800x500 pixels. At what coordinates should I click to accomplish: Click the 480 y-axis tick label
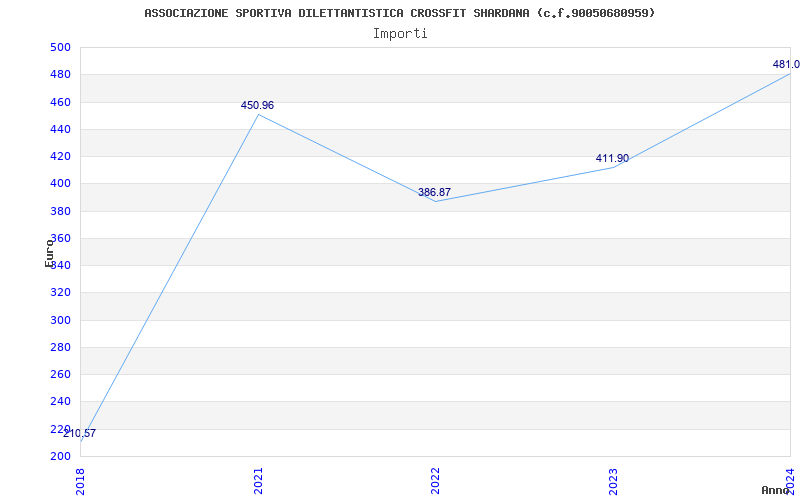60,74
